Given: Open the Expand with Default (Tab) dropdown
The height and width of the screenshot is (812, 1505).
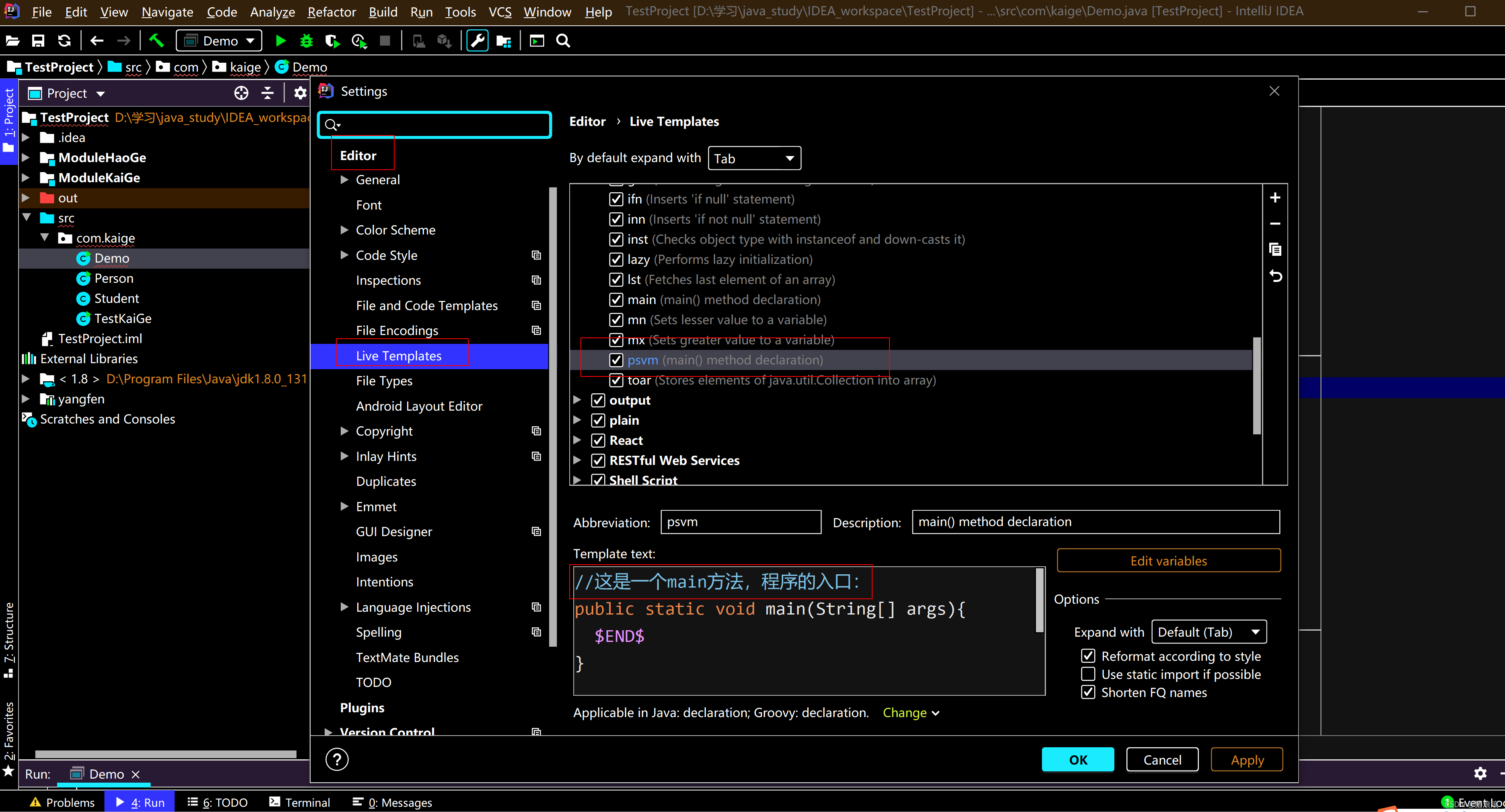Looking at the screenshot, I should [1209, 632].
